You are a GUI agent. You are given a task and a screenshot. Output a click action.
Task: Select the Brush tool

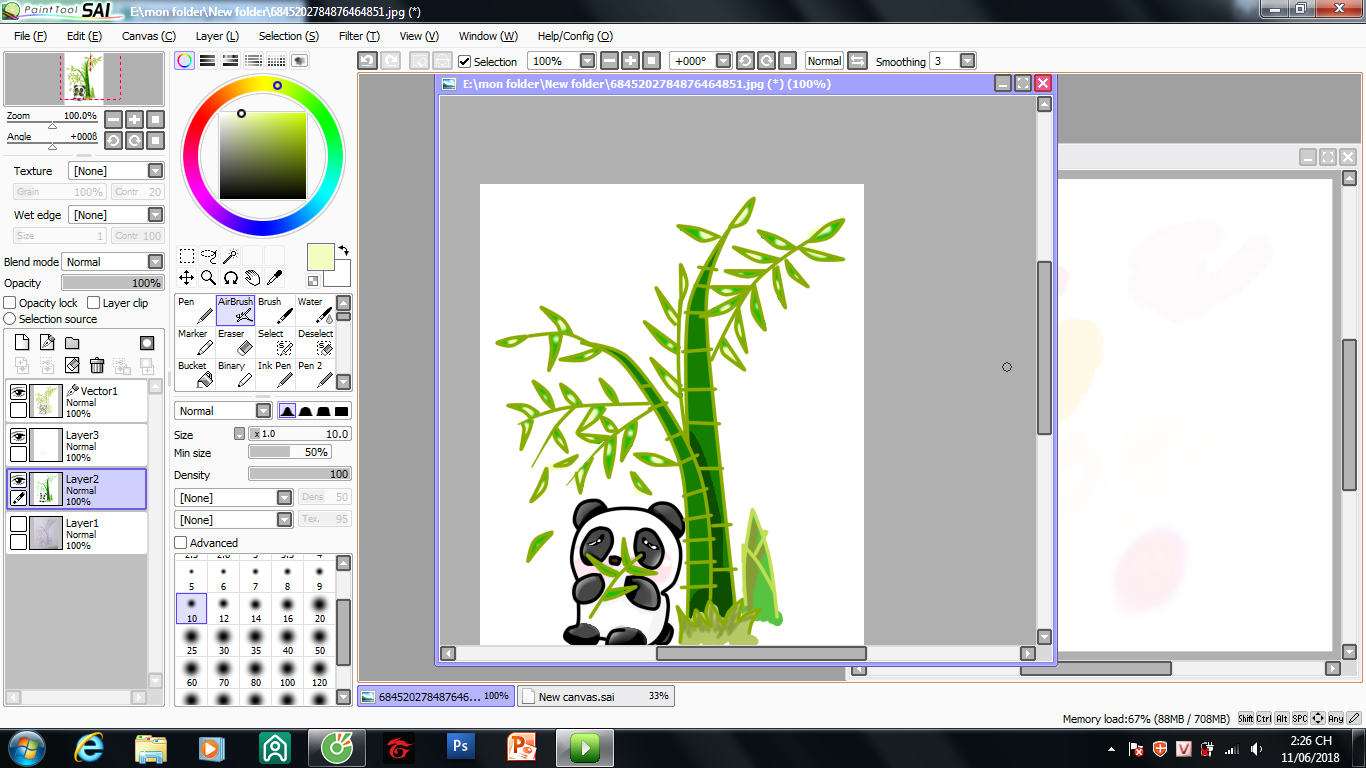[275, 310]
